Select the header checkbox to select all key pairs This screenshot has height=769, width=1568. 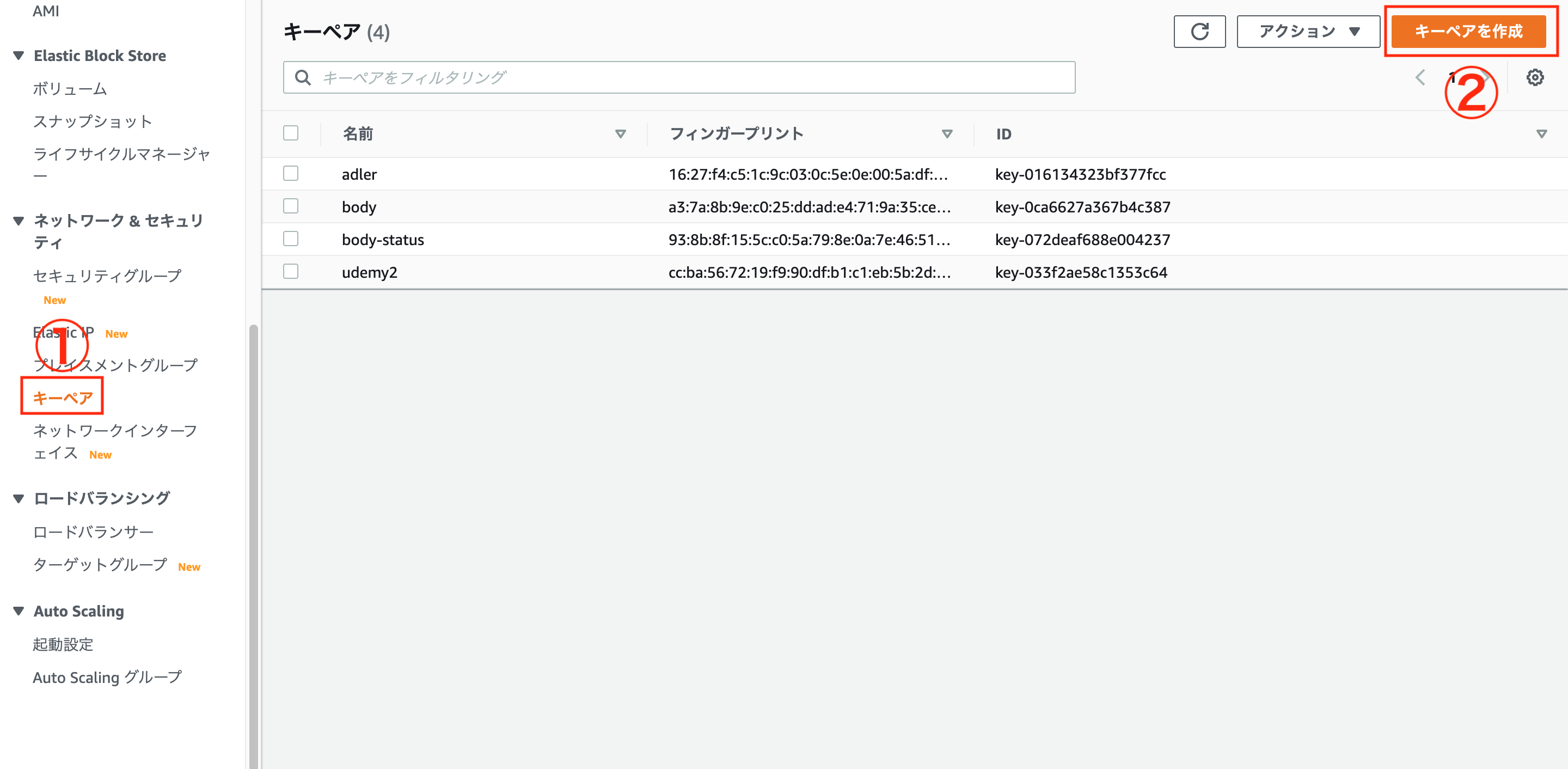290,133
